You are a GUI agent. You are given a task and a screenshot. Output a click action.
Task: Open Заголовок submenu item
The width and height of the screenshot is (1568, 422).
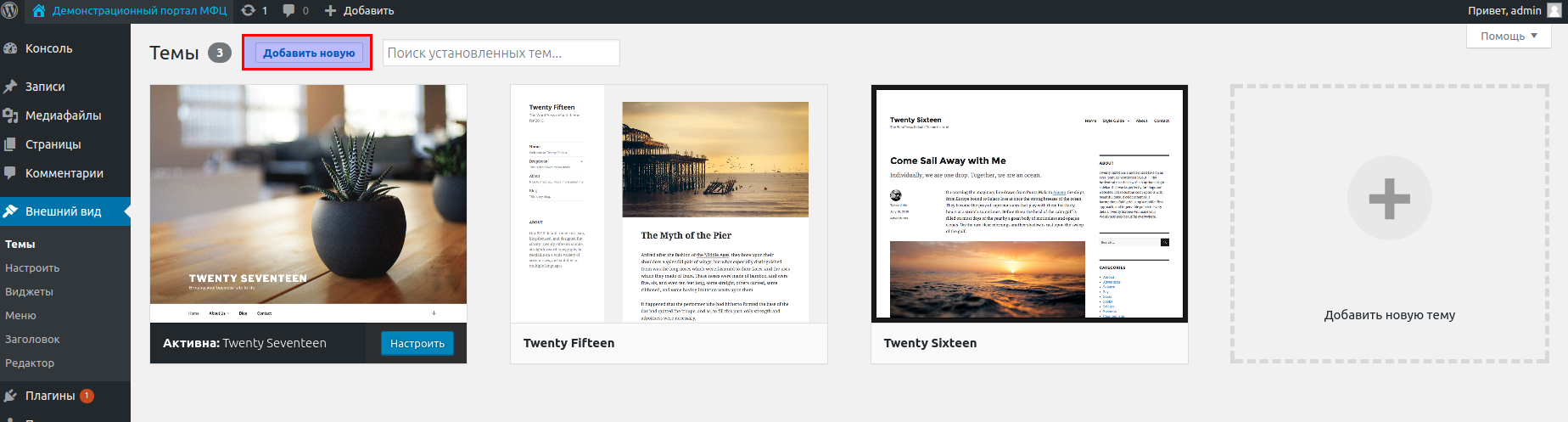tap(32, 340)
